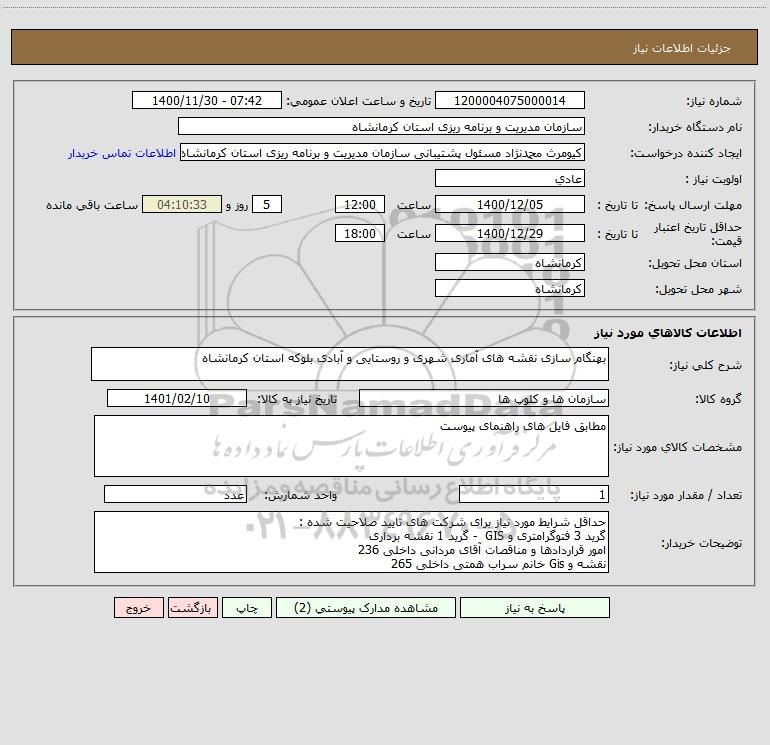Open اطلاعات تماس خریدار link

tap(122, 153)
